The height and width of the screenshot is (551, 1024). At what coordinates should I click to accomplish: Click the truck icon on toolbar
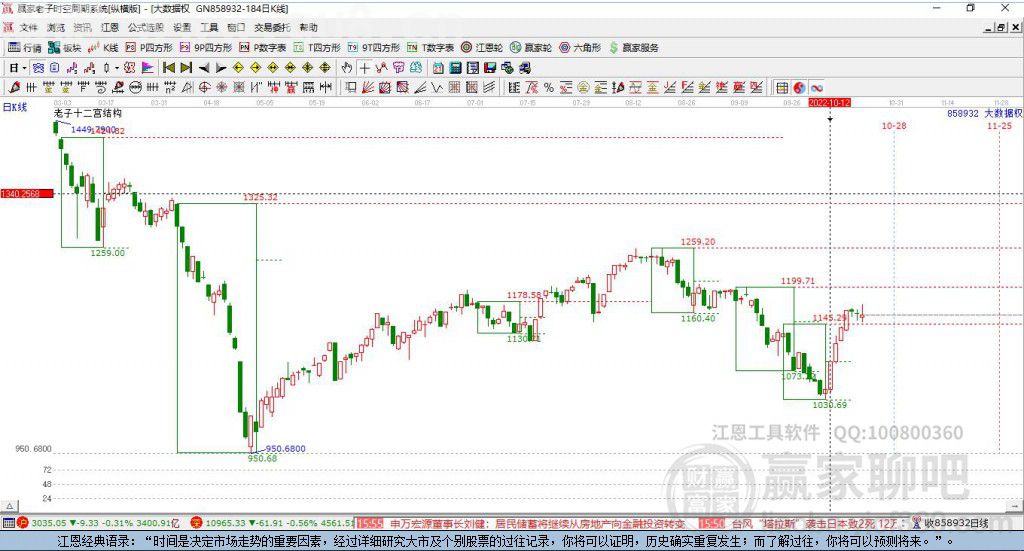click(x=525, y=68)
